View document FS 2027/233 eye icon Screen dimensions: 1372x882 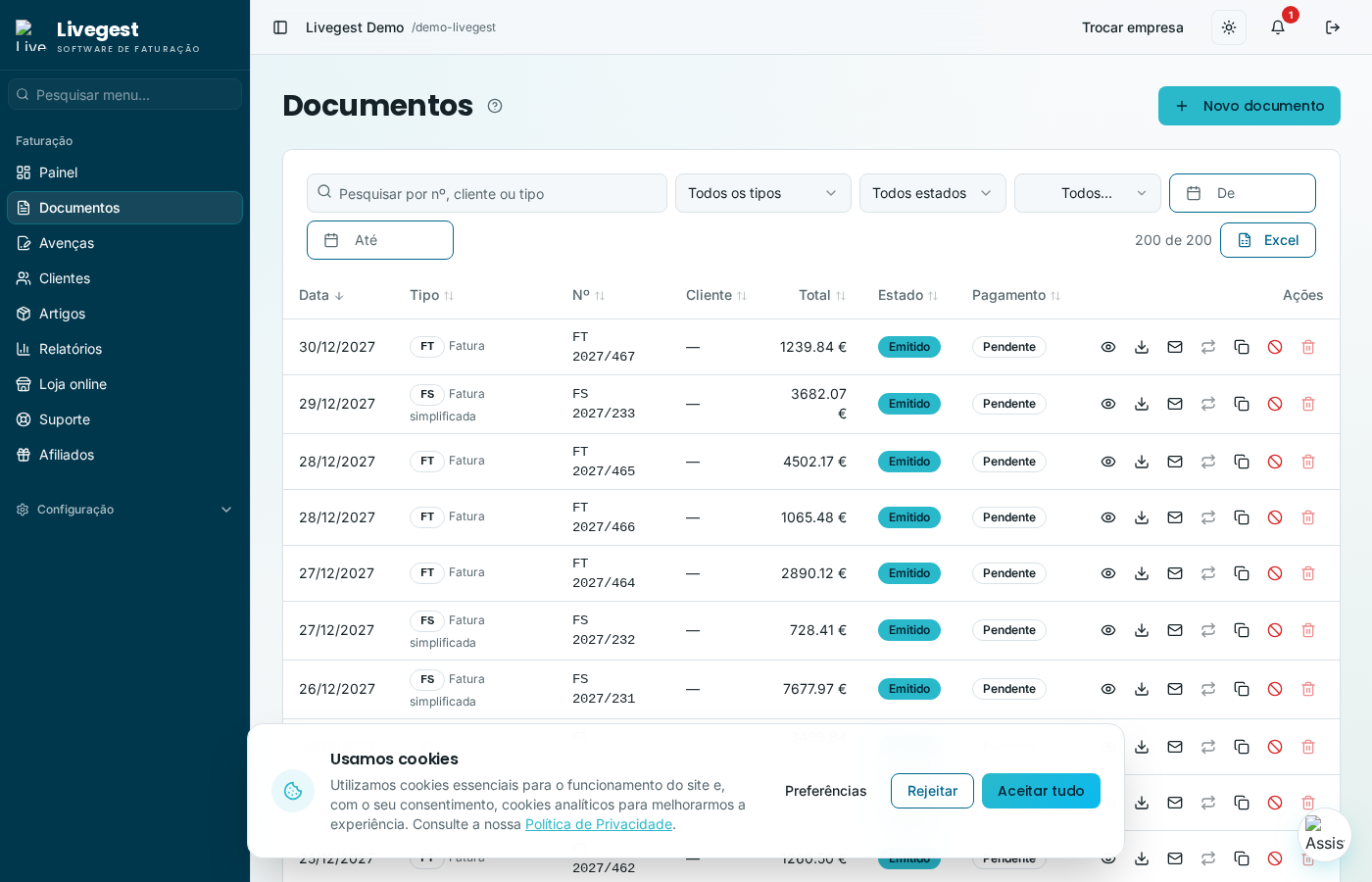(x=1108, y=404)
